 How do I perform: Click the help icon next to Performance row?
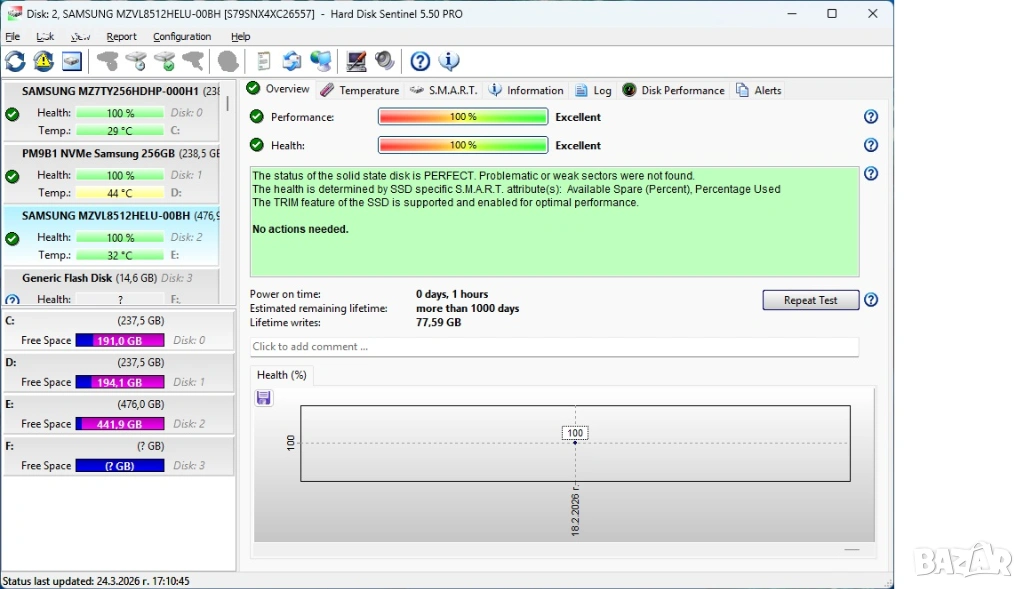[x=871, y=117]
